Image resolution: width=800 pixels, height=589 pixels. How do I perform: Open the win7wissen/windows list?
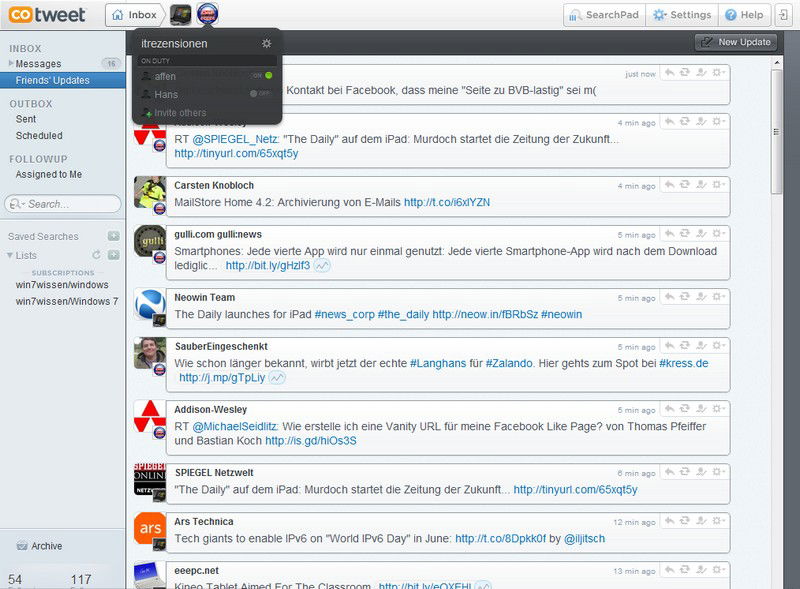coord(62,284)
